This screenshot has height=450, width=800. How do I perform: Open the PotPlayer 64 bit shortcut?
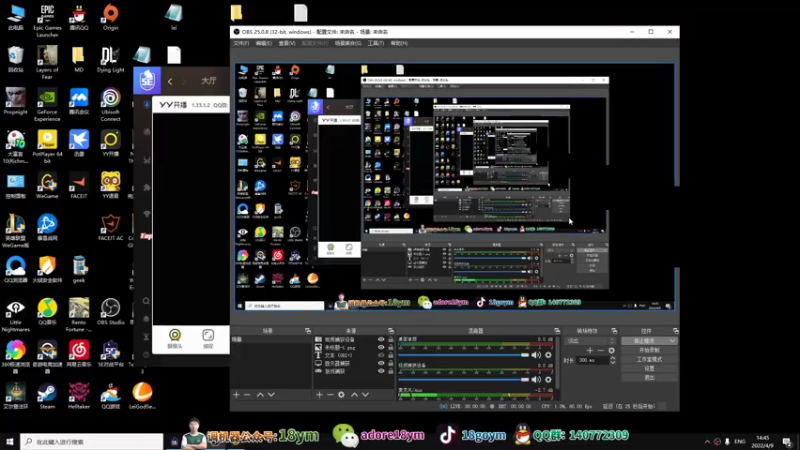coord(47,147)
